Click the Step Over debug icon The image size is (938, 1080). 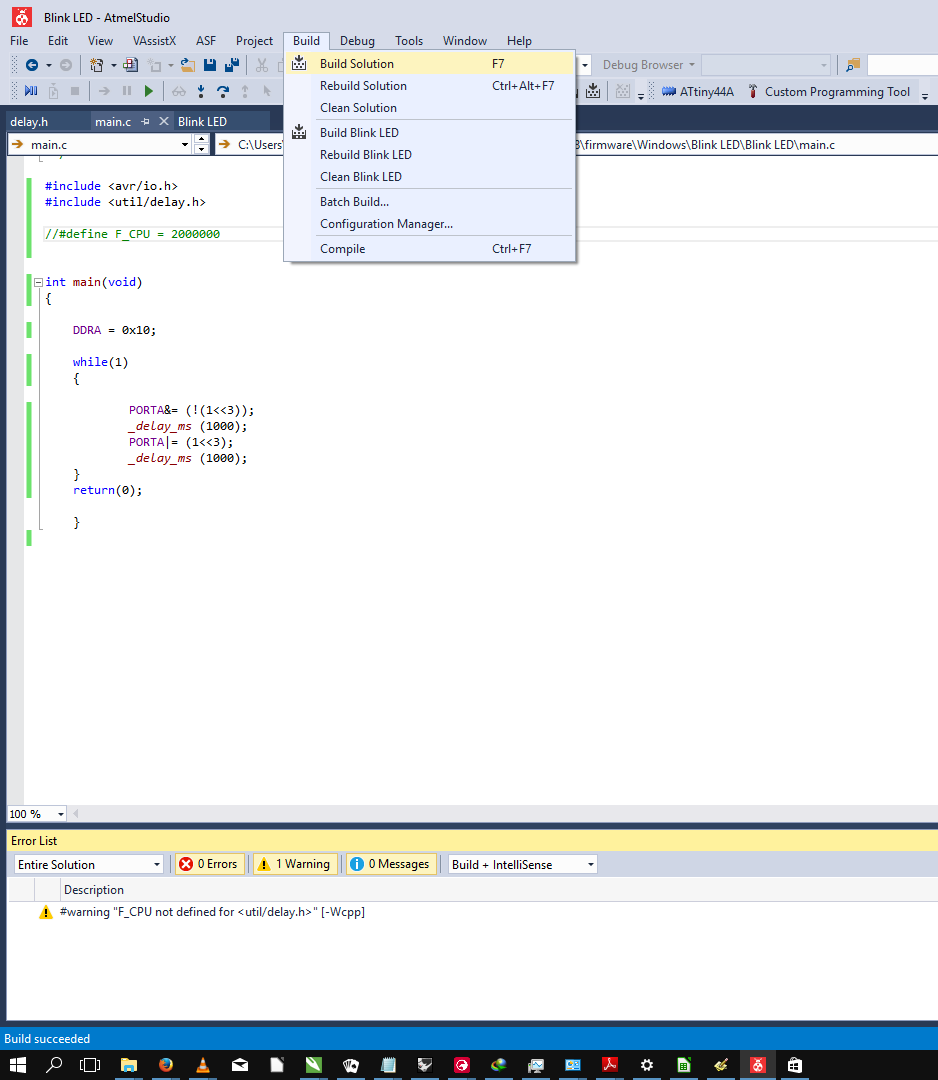tap(222, 91)
